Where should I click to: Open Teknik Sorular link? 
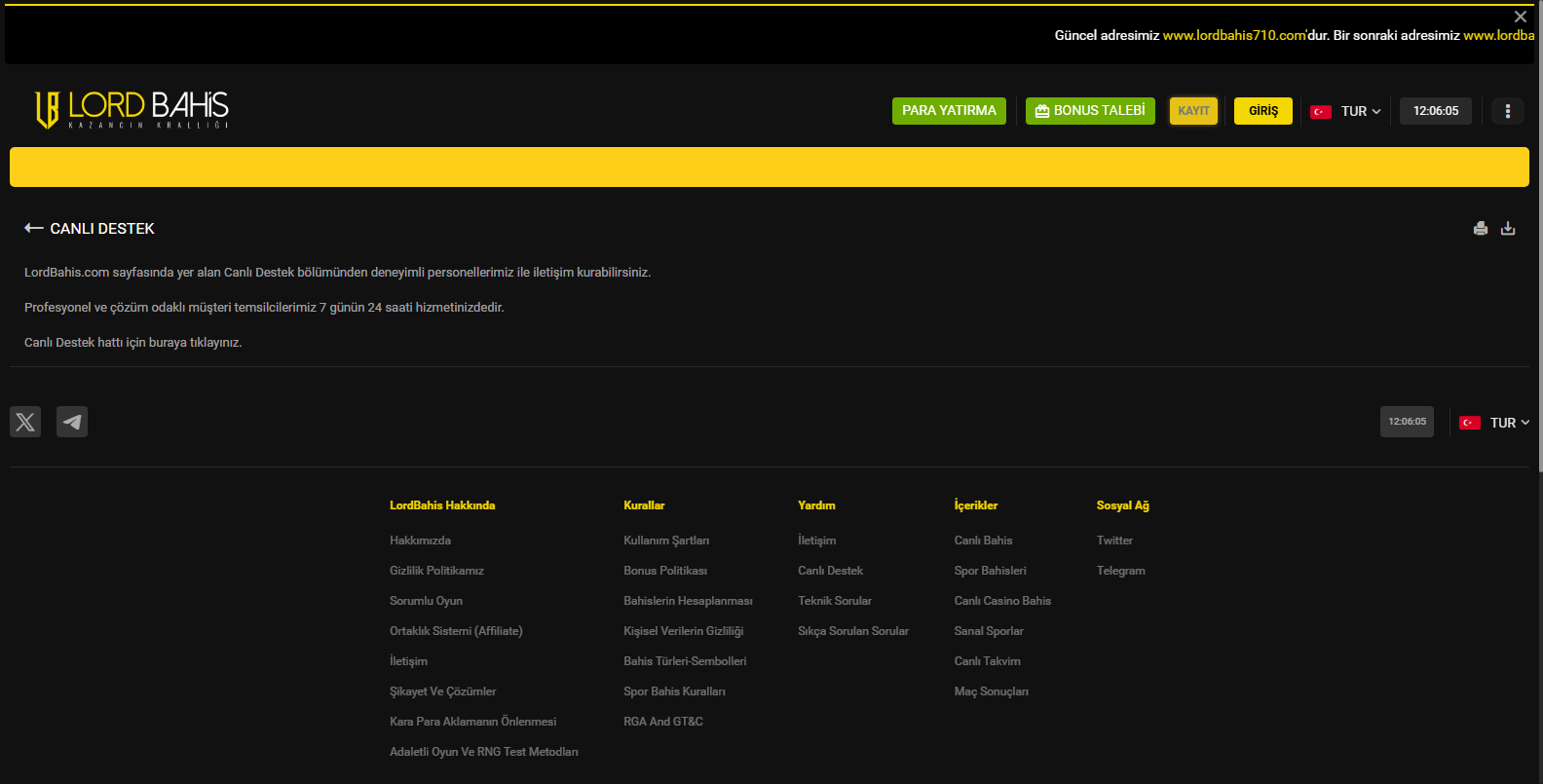(x=835, y=601)
